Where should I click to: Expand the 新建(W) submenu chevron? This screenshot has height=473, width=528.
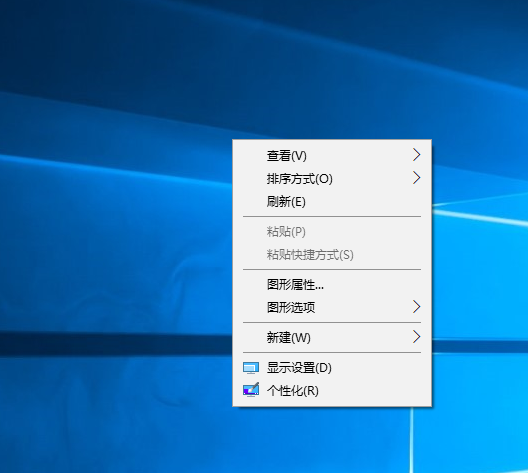[417, 337]
